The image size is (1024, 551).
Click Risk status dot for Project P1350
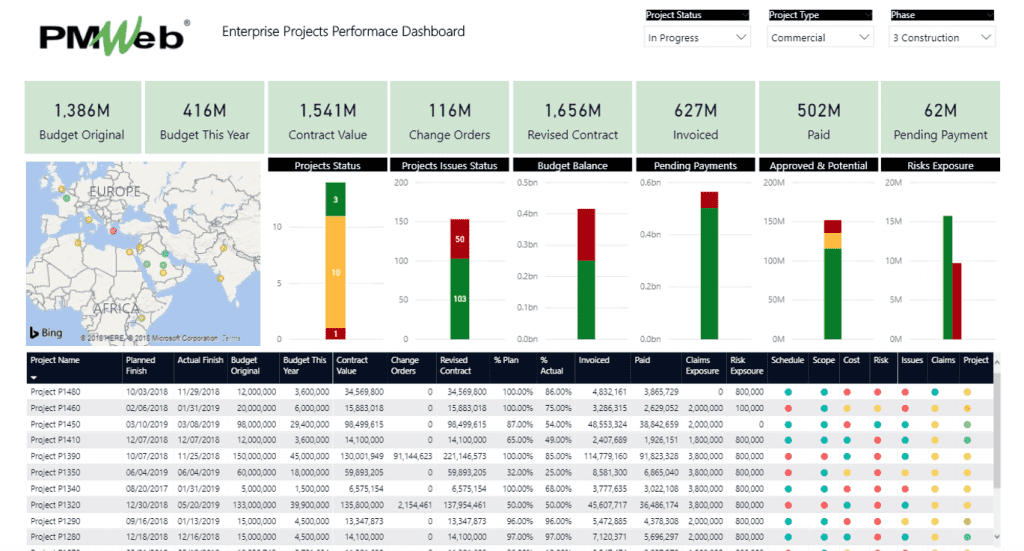(878, 473)
